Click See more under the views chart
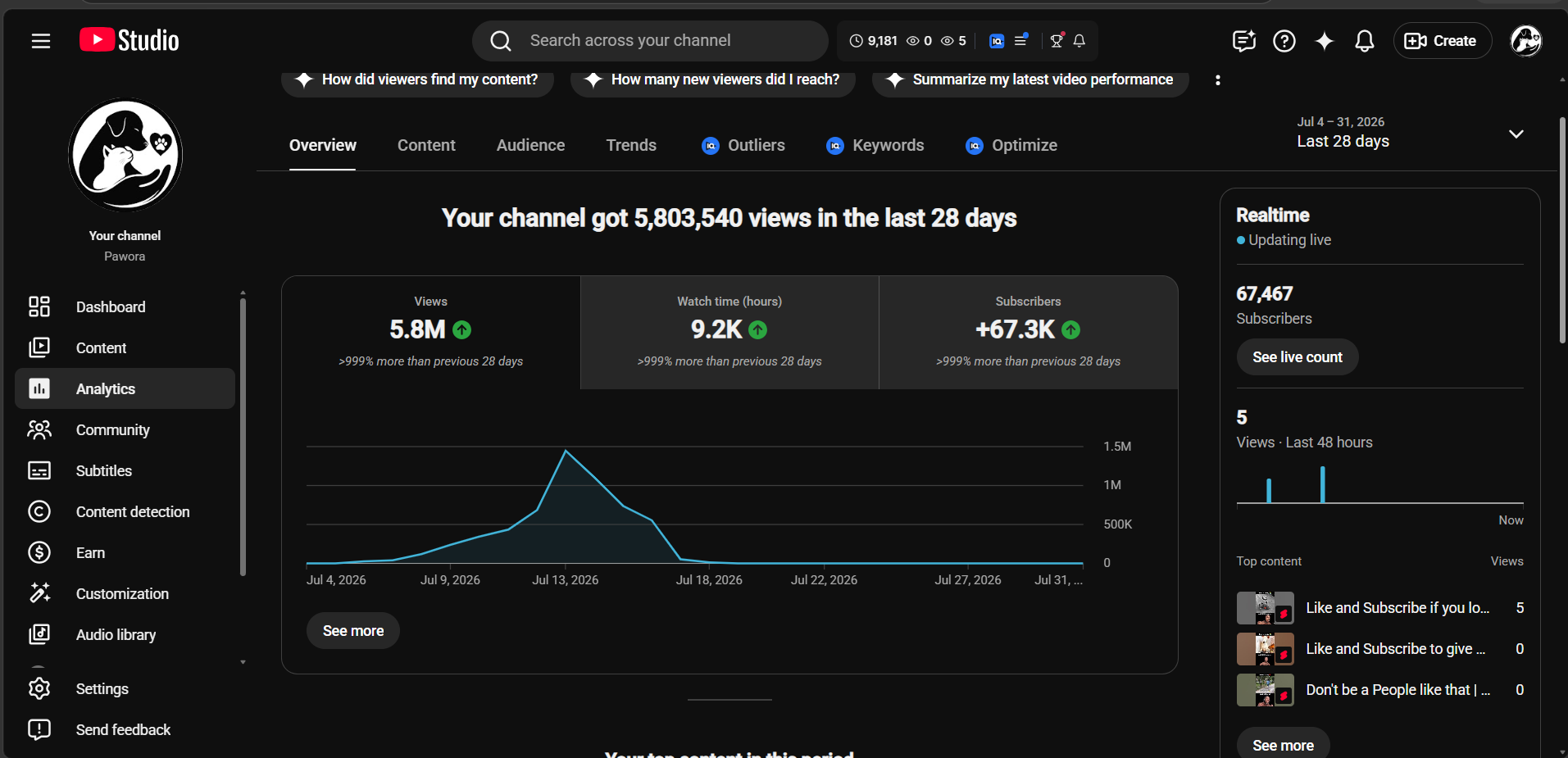This screenshot has height=758, width=1568. pyautogui.click(x=353, y=631)
